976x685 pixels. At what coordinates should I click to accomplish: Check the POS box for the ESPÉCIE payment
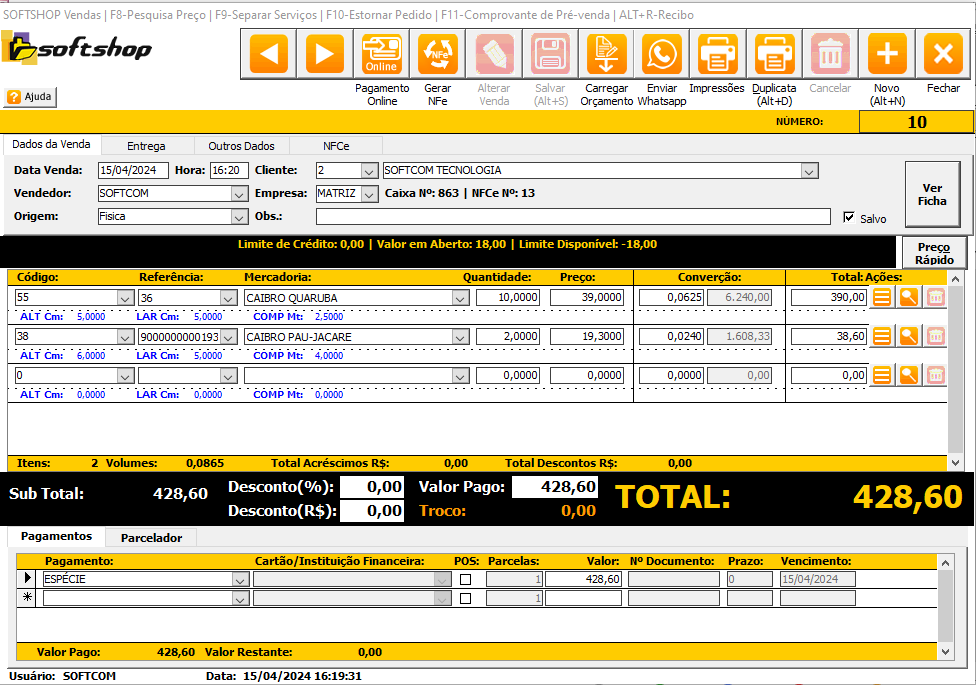click(465, 579)
